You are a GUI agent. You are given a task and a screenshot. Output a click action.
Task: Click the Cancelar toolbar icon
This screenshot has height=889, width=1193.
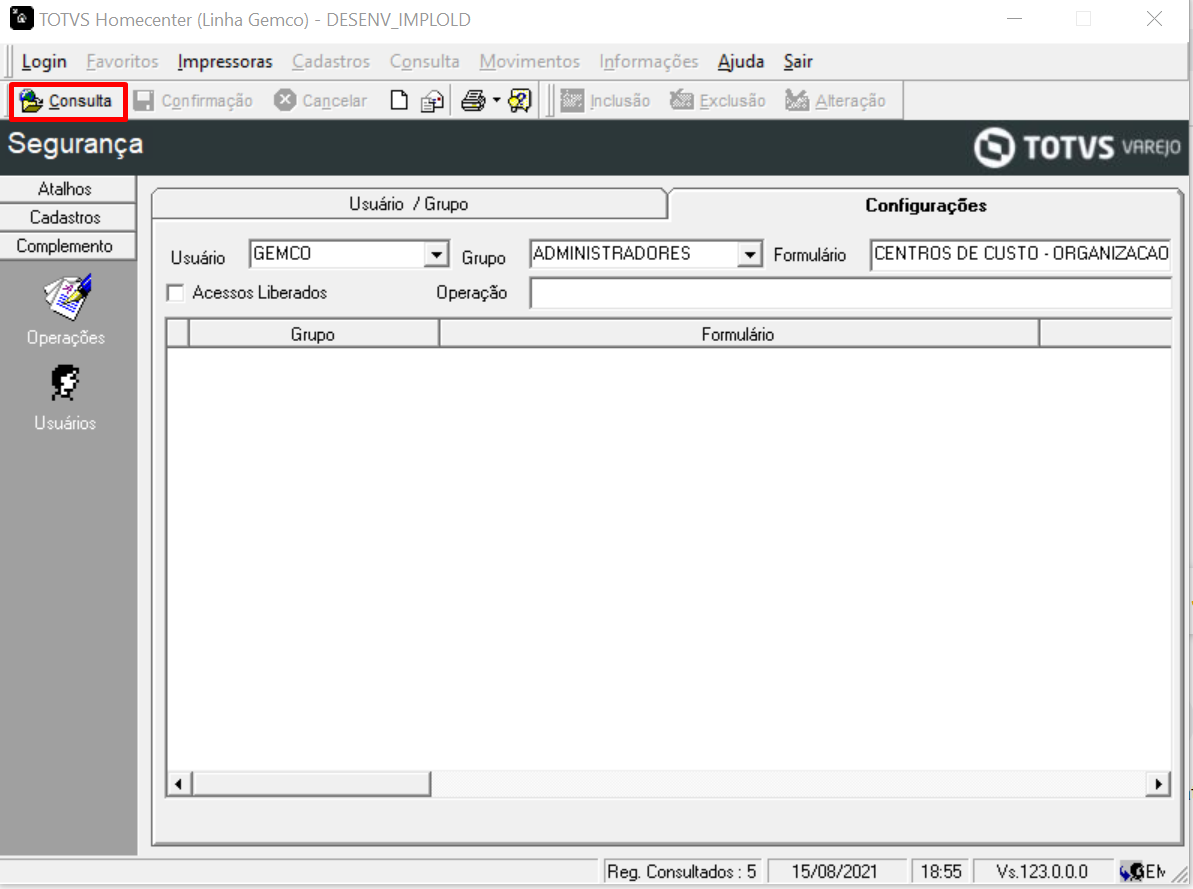(x=285, y=100)
